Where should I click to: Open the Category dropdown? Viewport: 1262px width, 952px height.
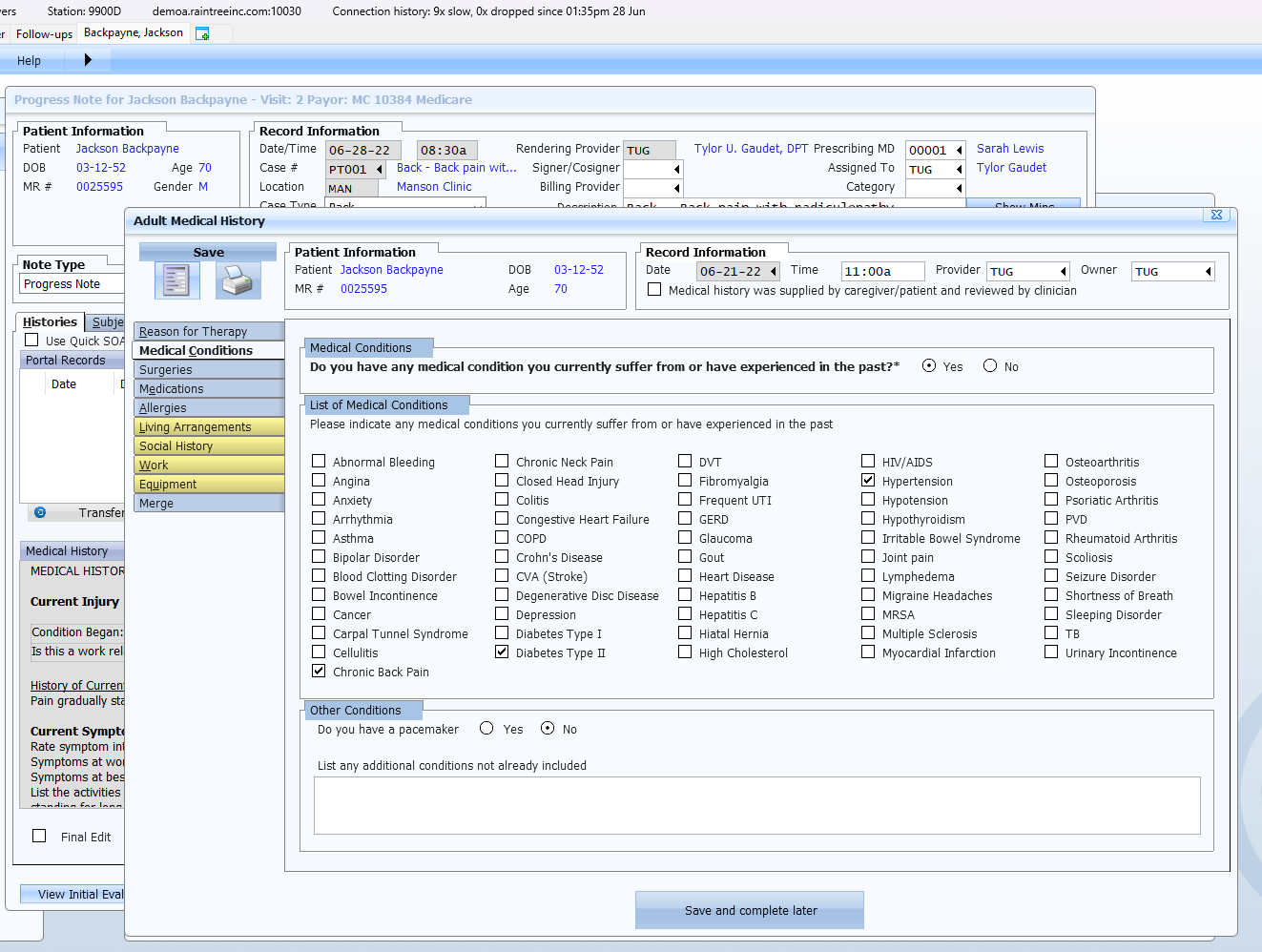(x=960, y=188)
